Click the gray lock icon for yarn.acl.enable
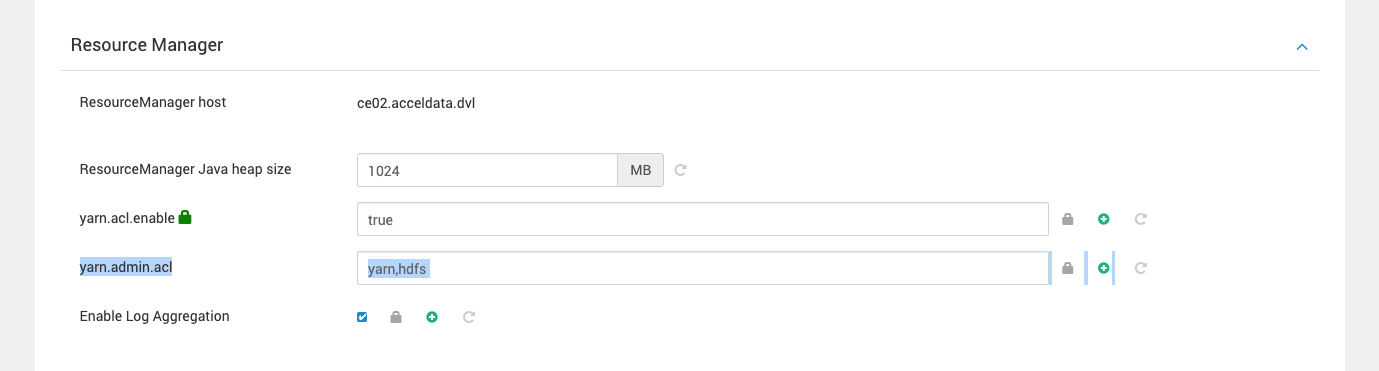This screenshot has height=371, width=1379. (1067, 219)
